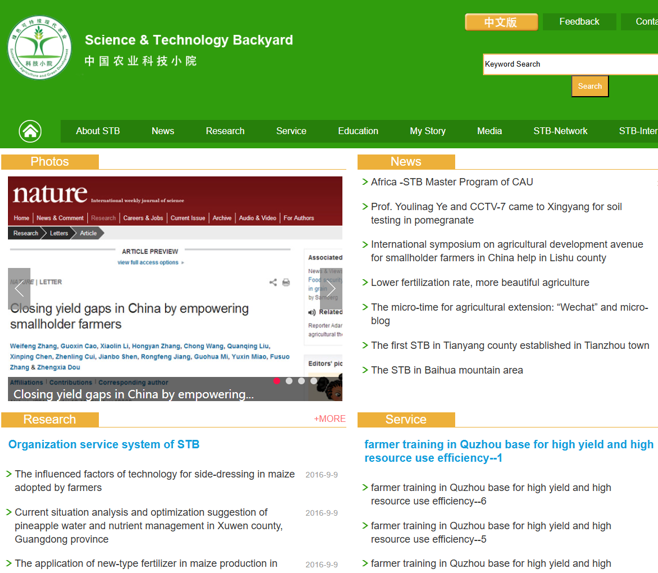Click the Keyword Search input field
The image size is (658, 573).
click(571, 64)
